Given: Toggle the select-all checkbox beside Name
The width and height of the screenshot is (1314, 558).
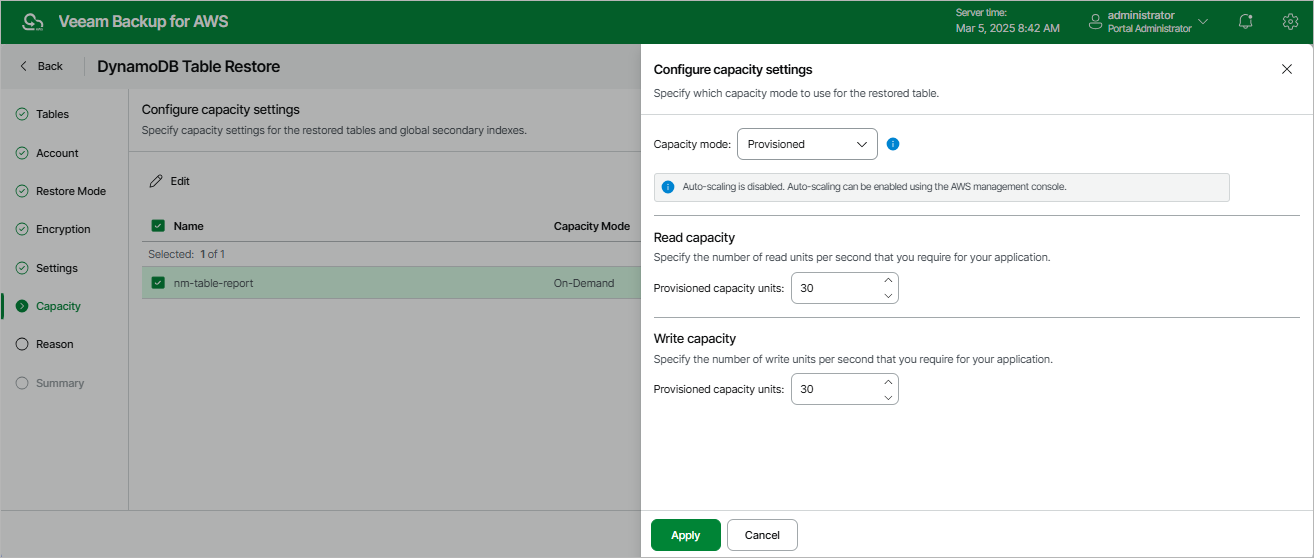Looking at the screenshot, I should click(x=158, y=226).
